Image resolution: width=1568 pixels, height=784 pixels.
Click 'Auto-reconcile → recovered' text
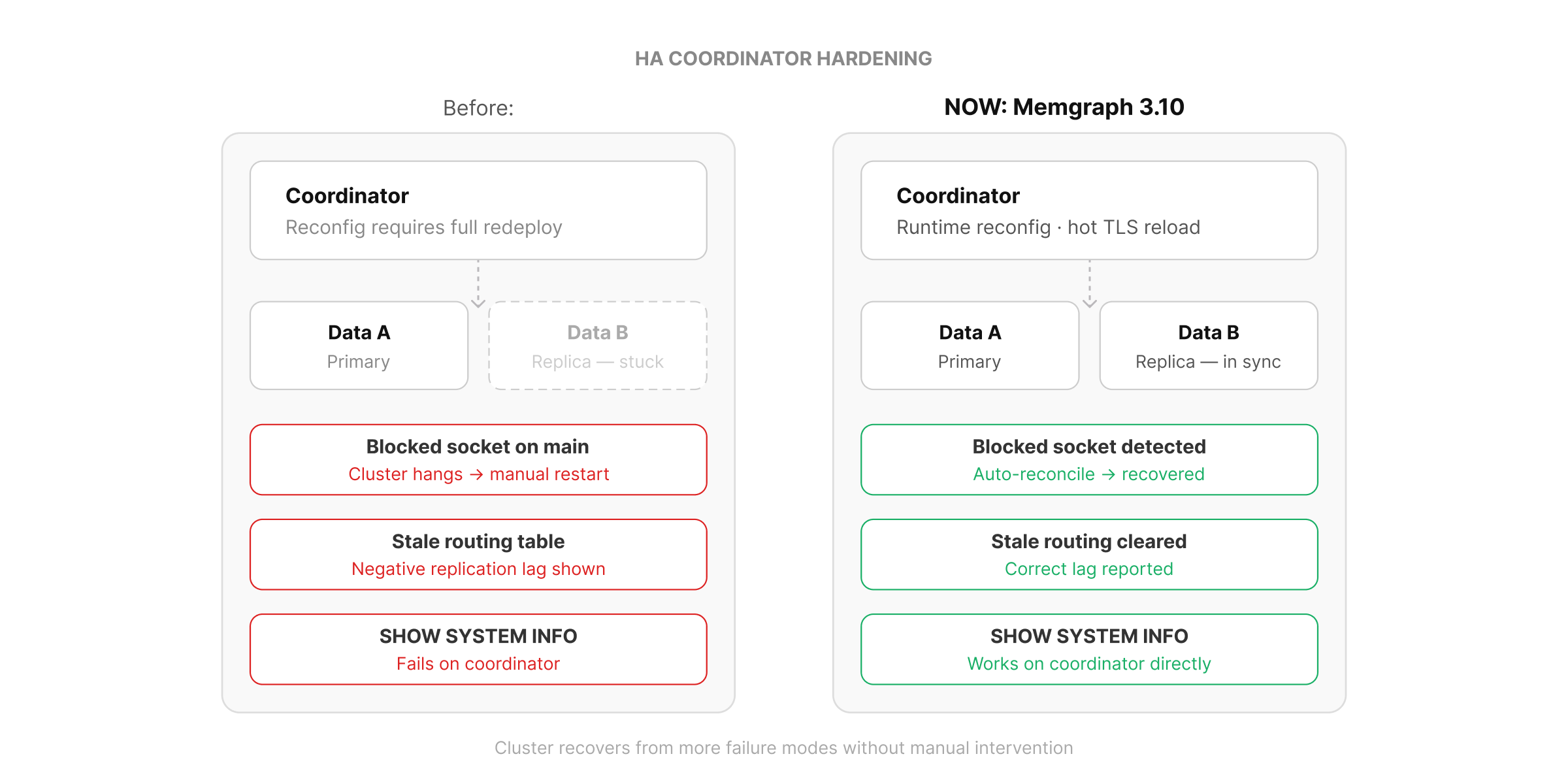(1089, 474)
